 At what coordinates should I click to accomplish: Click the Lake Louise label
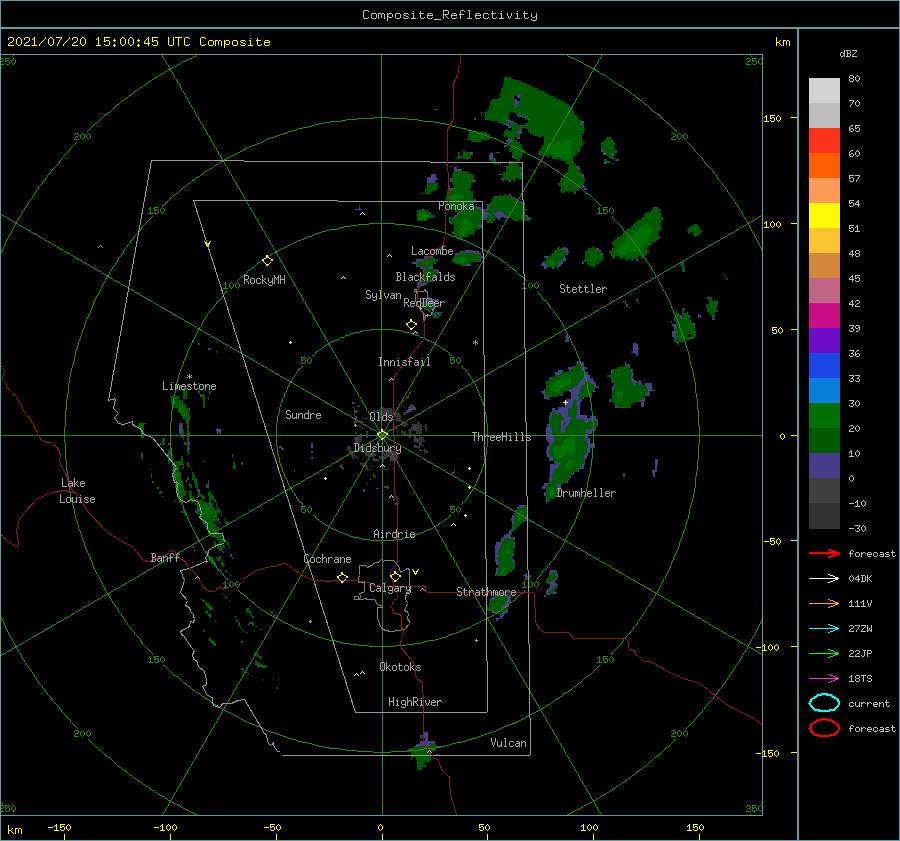(x=77, y=491)
